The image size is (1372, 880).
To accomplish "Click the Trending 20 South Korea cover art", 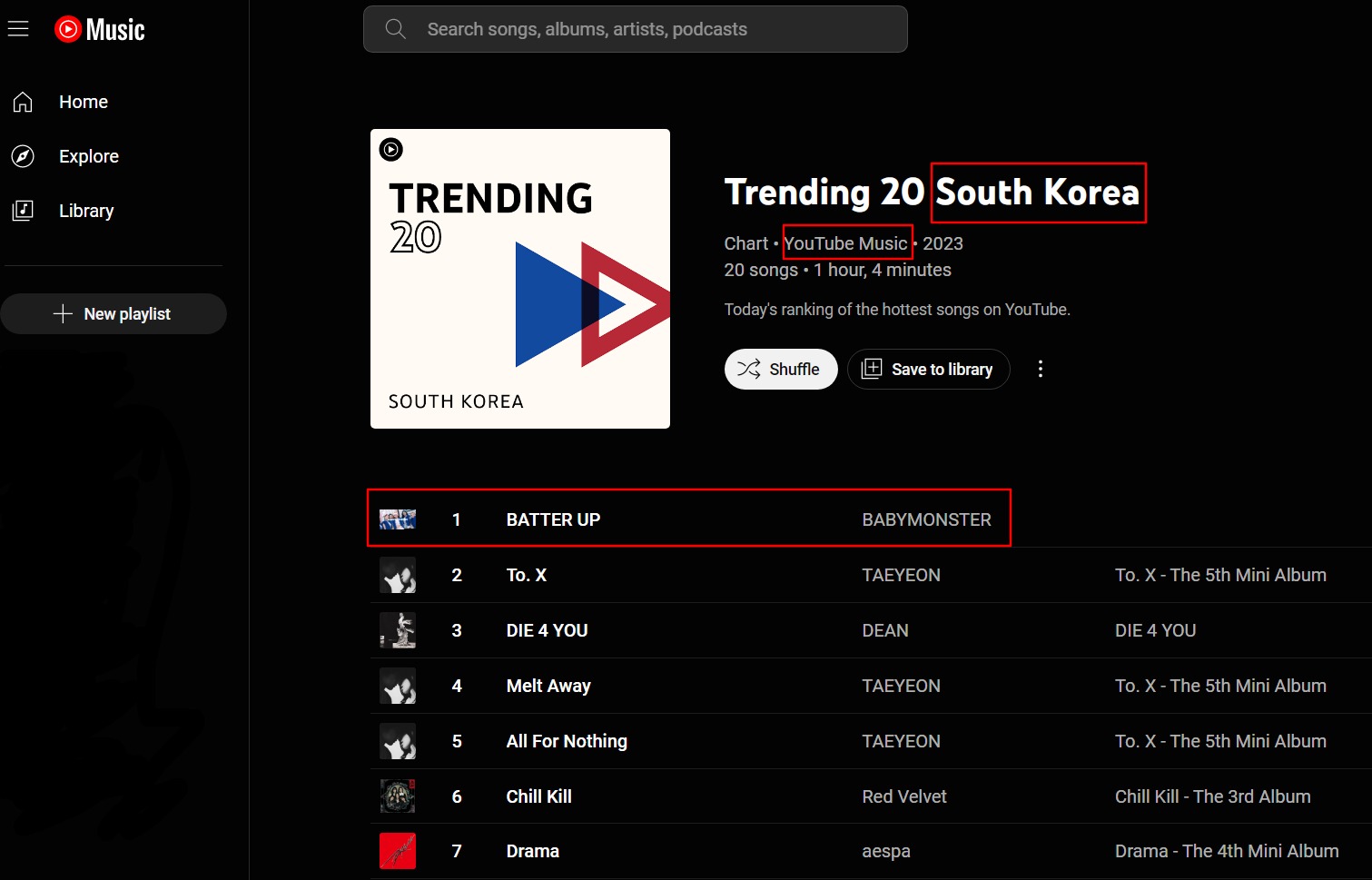I will pos(520,279).
